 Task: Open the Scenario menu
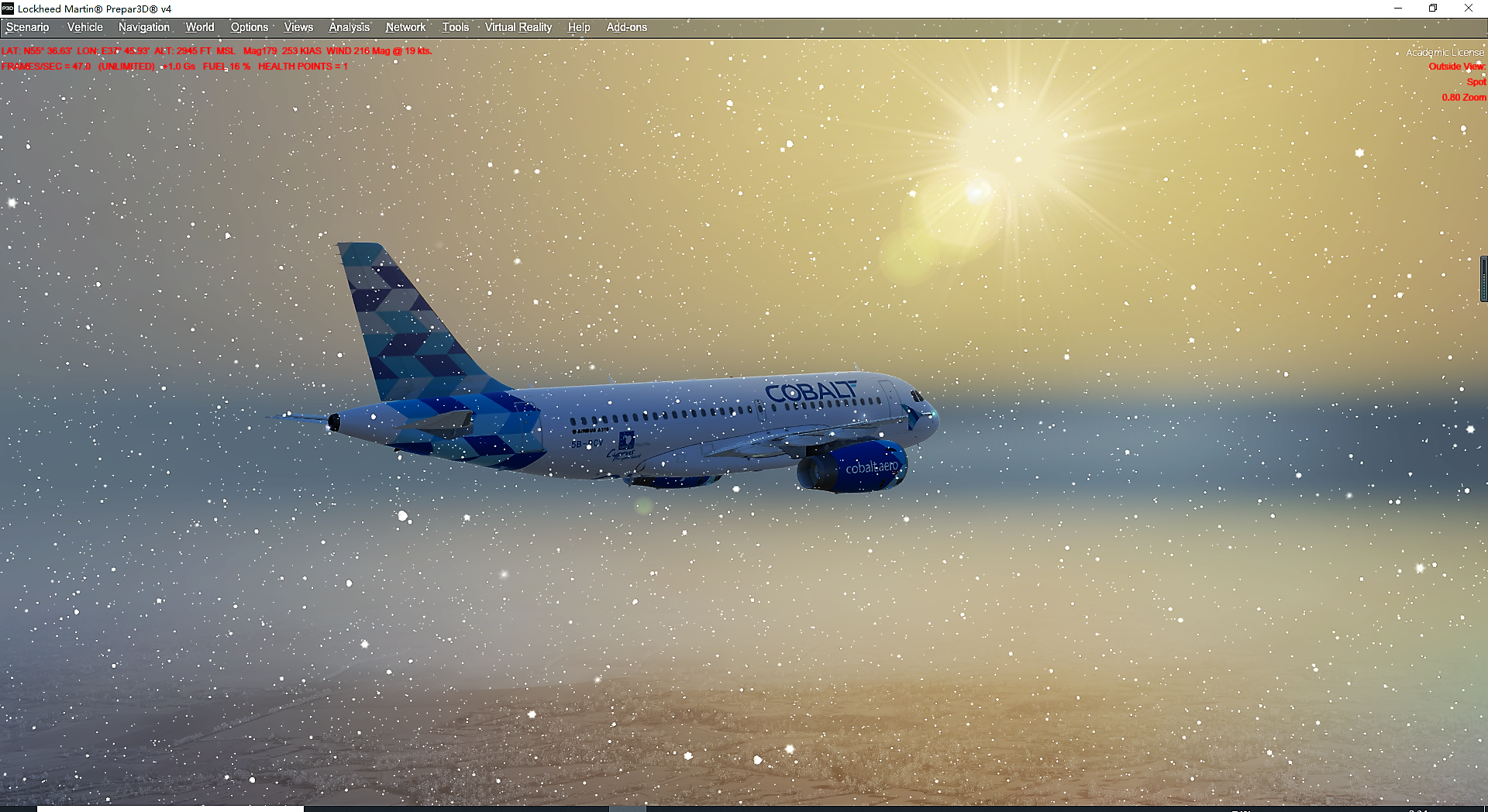pos(28,27)
